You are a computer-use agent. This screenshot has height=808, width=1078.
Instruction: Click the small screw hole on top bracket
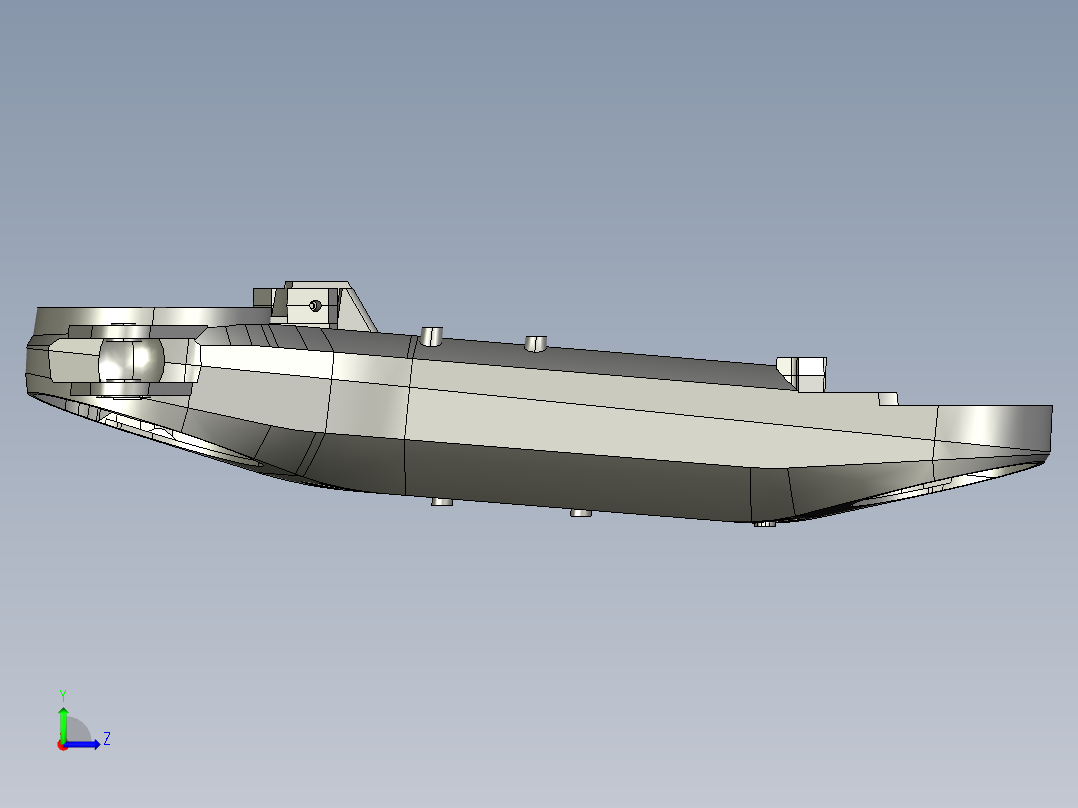(x=315, y=306)
